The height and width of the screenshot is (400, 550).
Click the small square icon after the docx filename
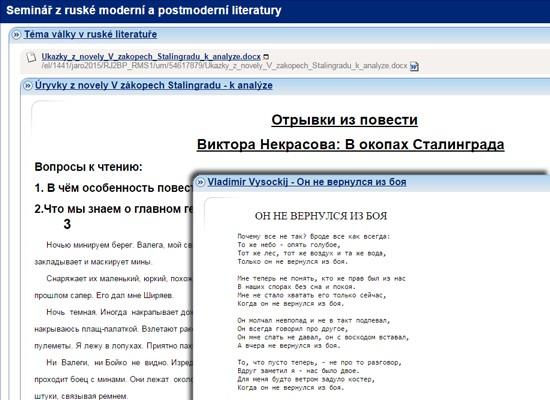266,57
